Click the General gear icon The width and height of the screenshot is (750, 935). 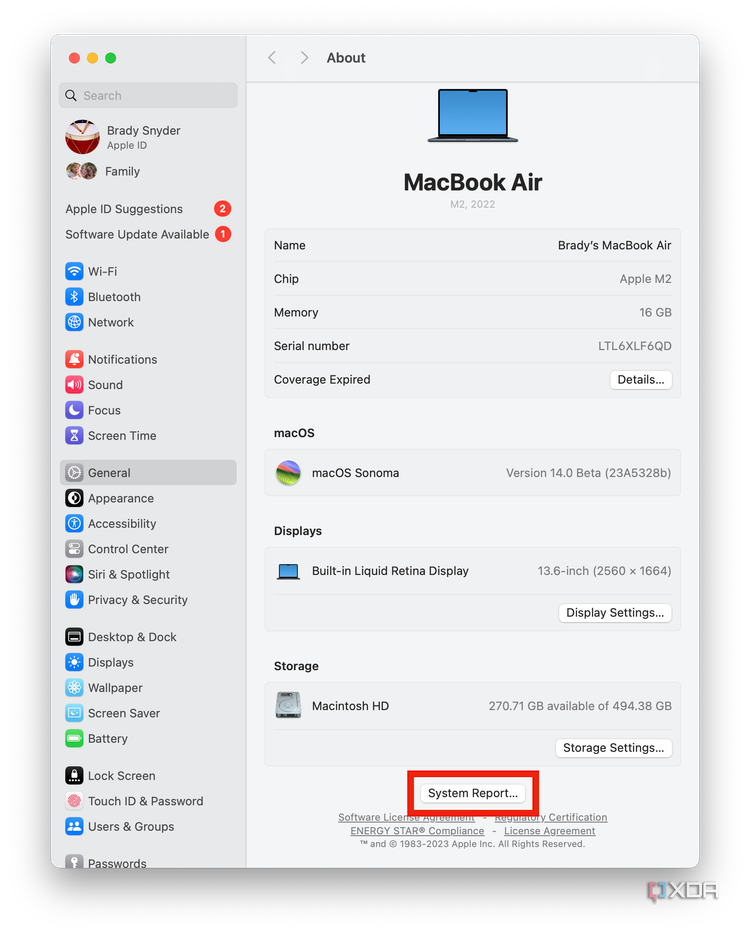click(74, 473)
